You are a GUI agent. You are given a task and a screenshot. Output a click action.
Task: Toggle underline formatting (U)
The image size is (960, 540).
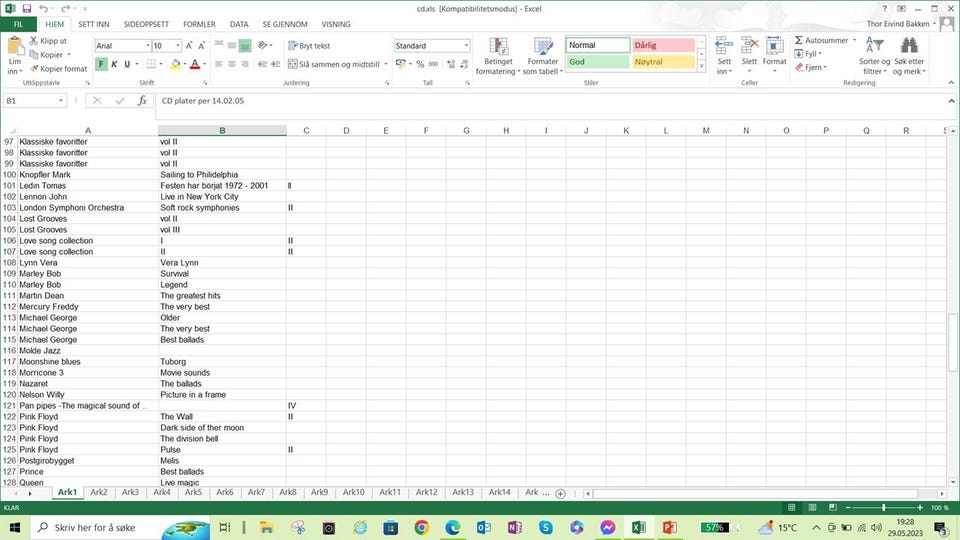(127, 64)
